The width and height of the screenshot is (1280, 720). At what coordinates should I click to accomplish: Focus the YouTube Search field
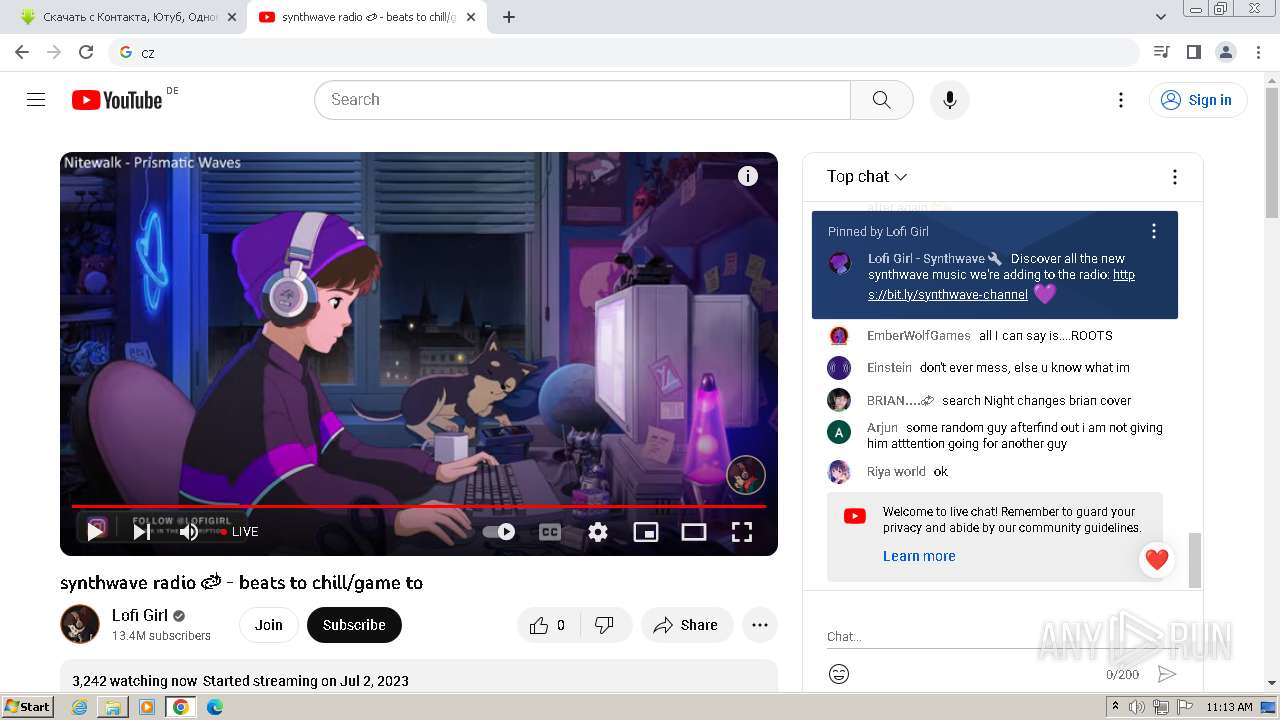(583, 100)
